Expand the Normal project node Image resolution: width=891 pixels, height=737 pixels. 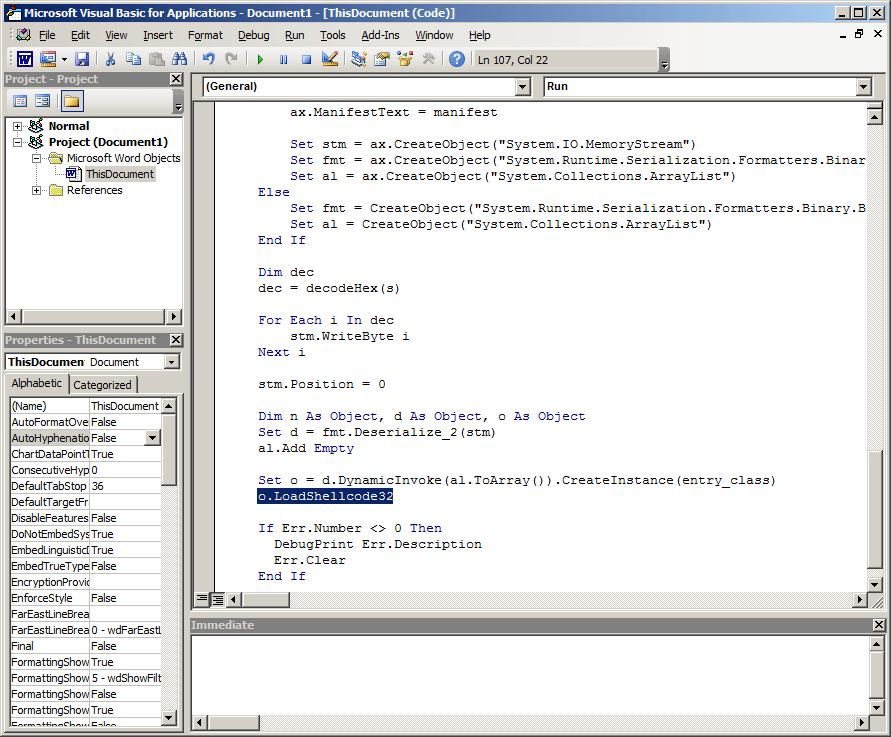pos(18,126)
